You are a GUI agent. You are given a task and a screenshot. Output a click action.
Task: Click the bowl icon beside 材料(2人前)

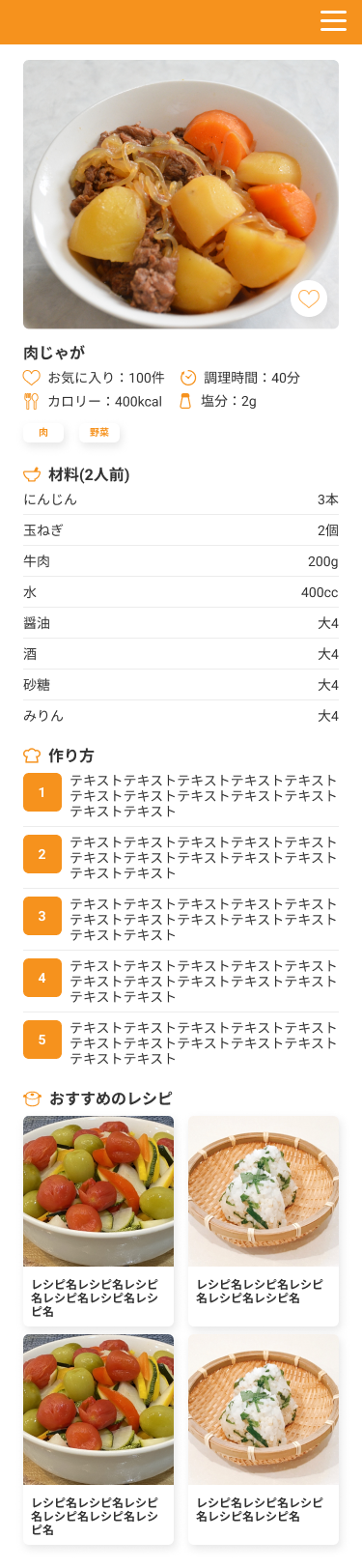(32, 474)
